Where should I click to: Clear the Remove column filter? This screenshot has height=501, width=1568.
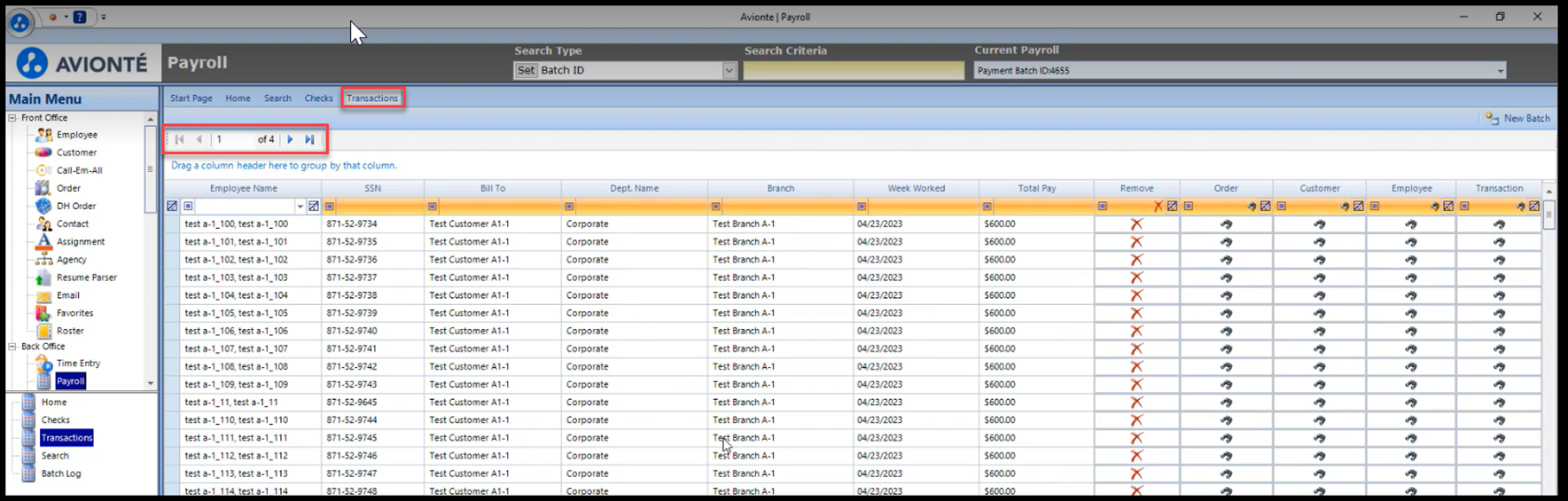click(x=1172, y=207)
